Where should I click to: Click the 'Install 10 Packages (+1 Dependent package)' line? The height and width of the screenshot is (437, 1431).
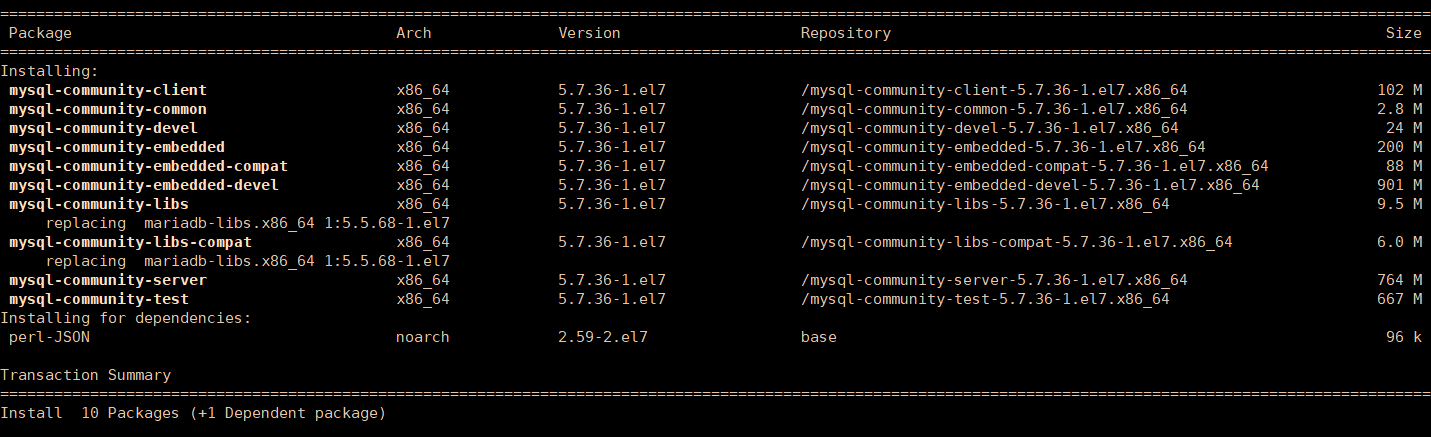(193, 413)
